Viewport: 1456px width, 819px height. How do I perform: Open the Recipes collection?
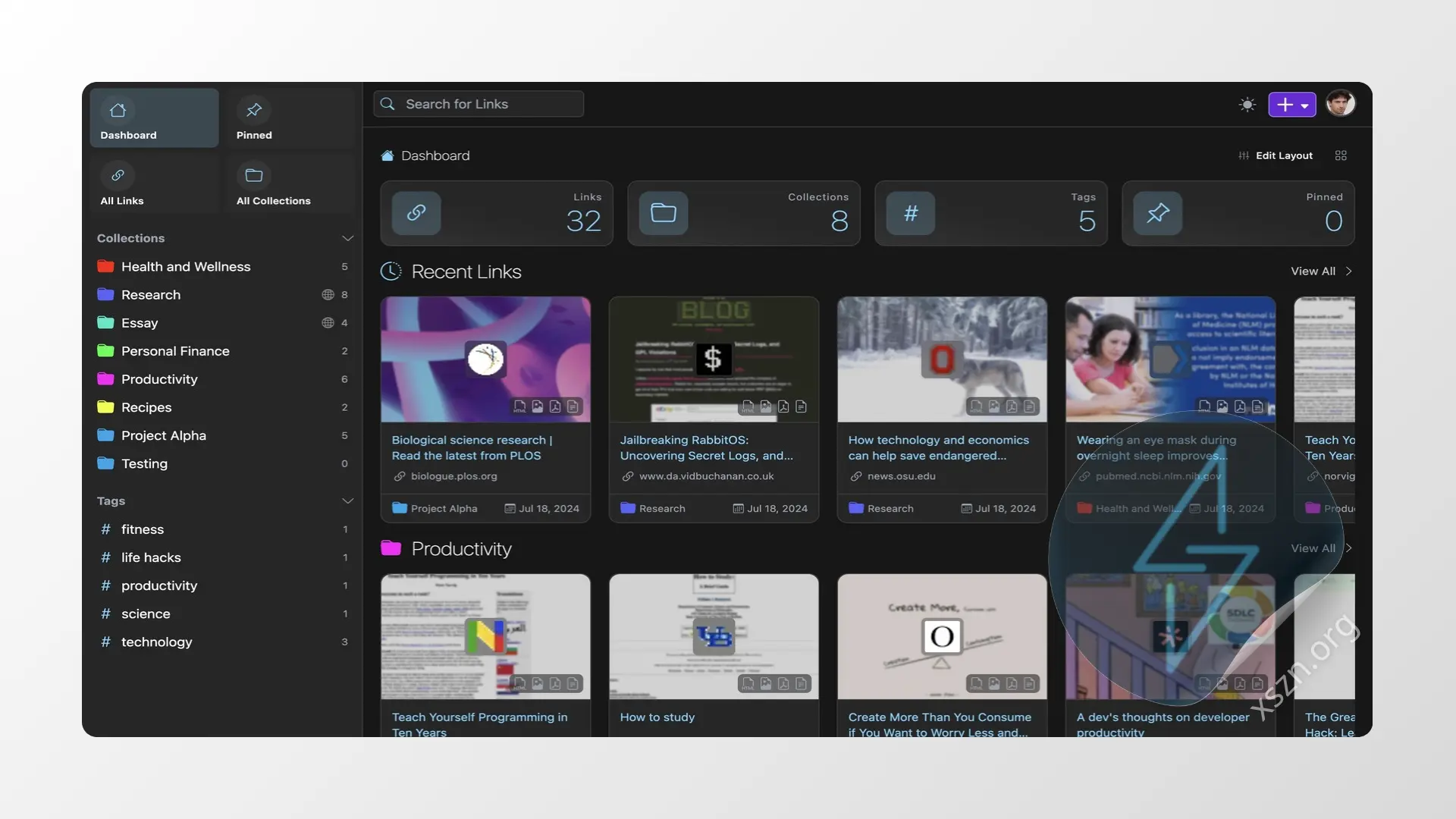click(222, 407)
